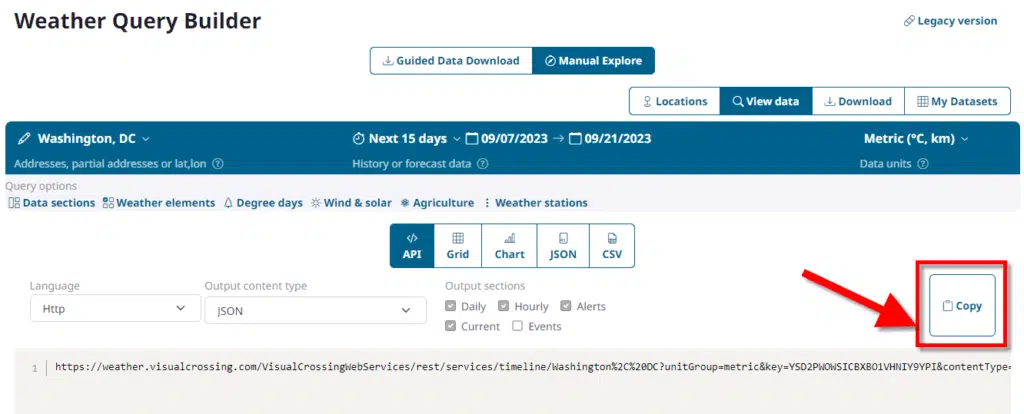Click the end date calendar icon

[575, 138]
